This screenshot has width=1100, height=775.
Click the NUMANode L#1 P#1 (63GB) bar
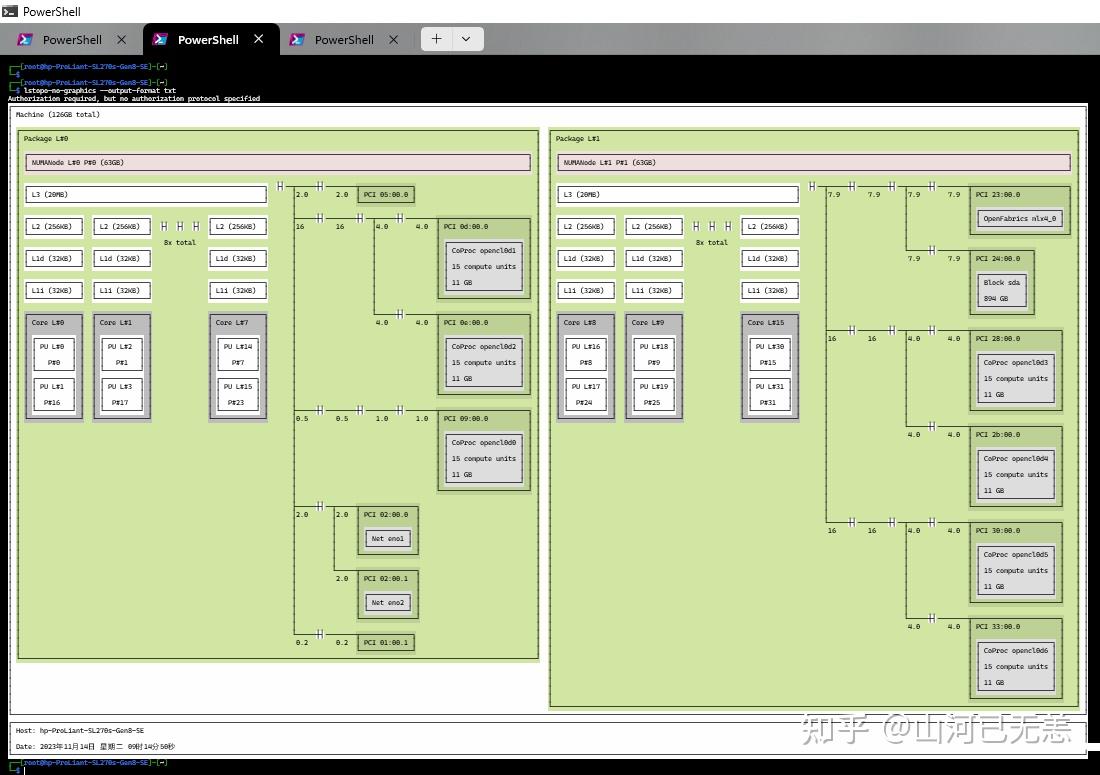816,163
